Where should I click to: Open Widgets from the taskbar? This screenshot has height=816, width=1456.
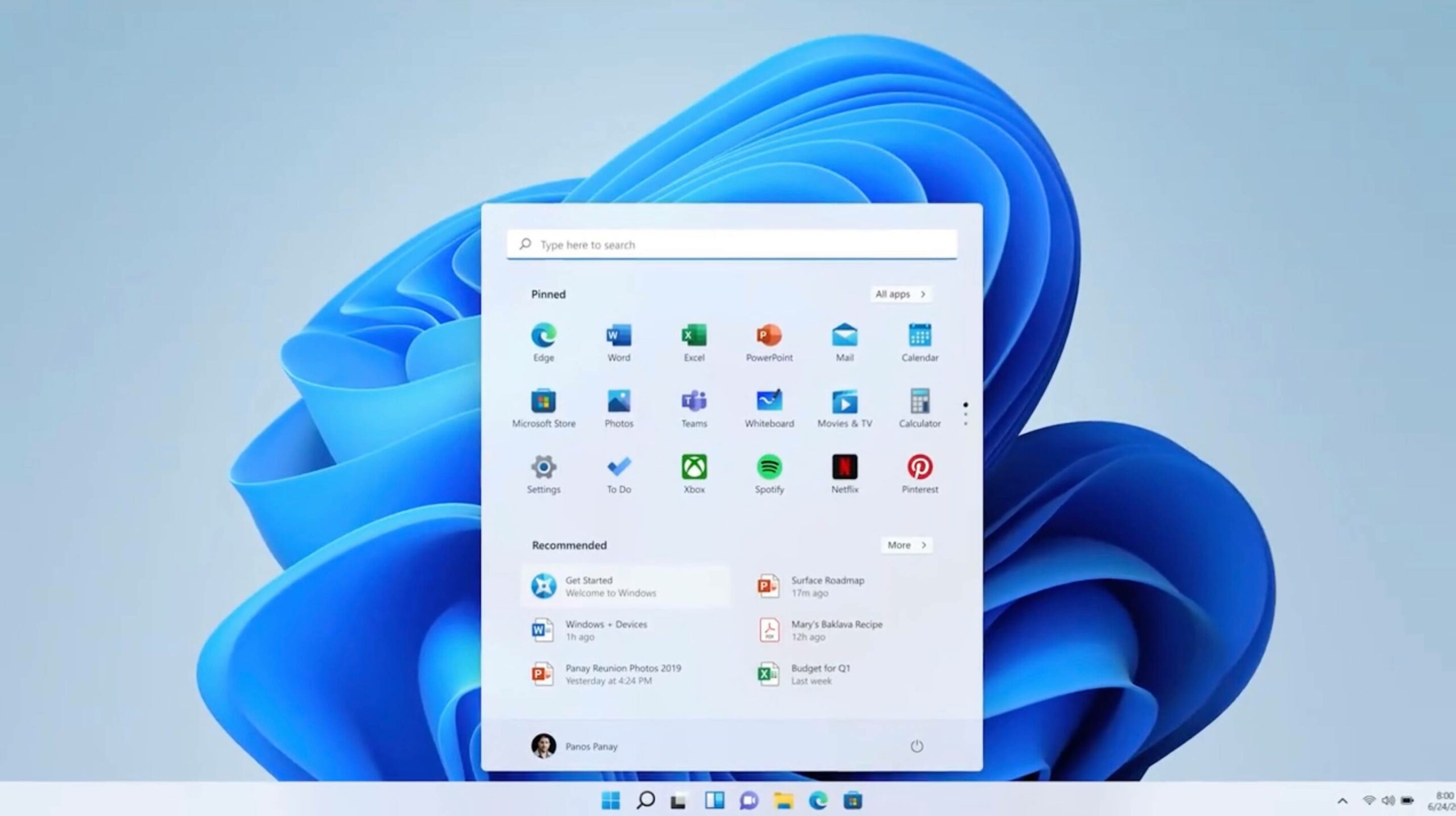tap(714, 801)
